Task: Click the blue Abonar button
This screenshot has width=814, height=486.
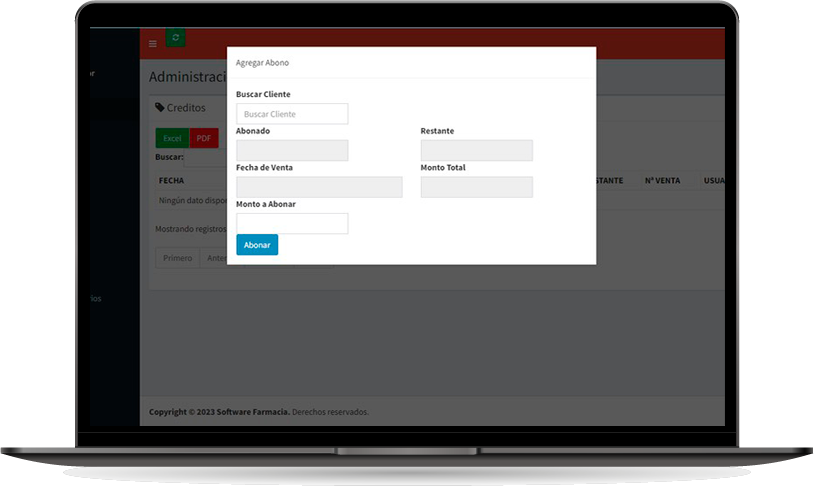Action: [257, 245]
